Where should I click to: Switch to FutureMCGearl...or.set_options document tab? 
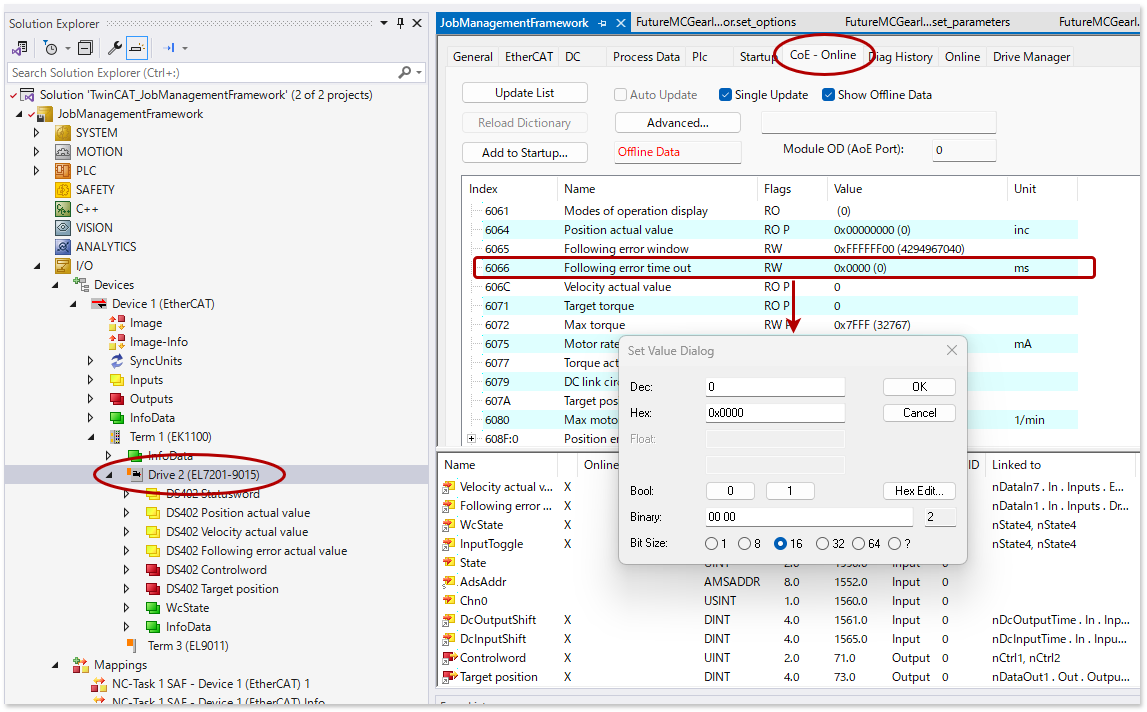click(716, 22)
